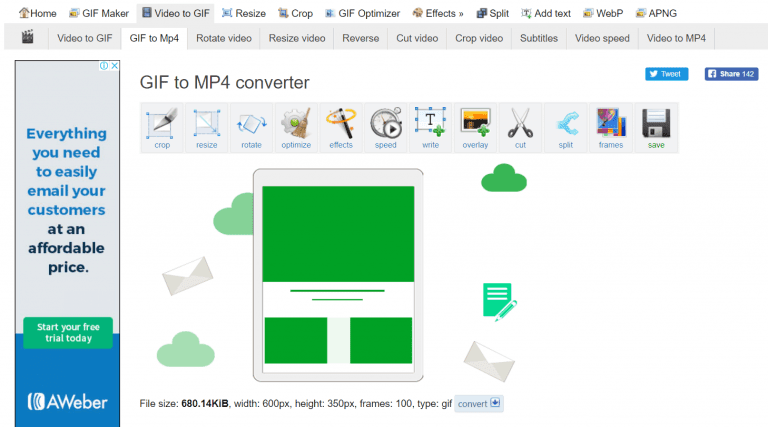Select the crop tool icon
The width and height of the screenshot is (768, 427).
click(x=162, y=128)
